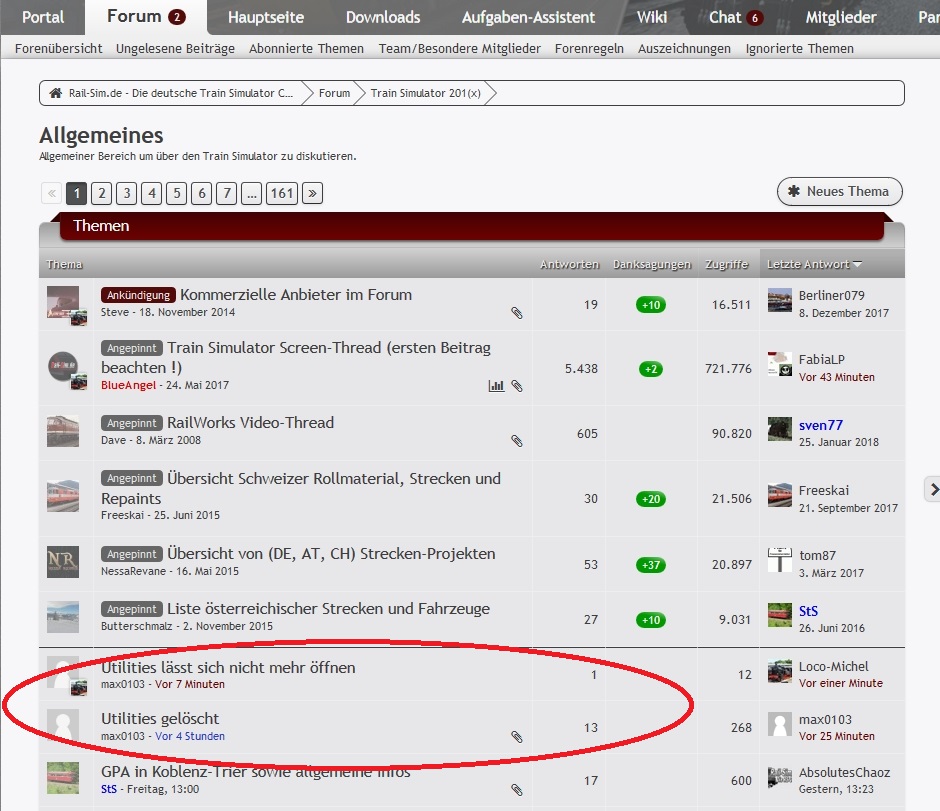This screenshot has height=811, width=940.
Task: Click the paperclip icon on Utilities gelöscht row
Action: pyautogui.click(x=517, y=737)
